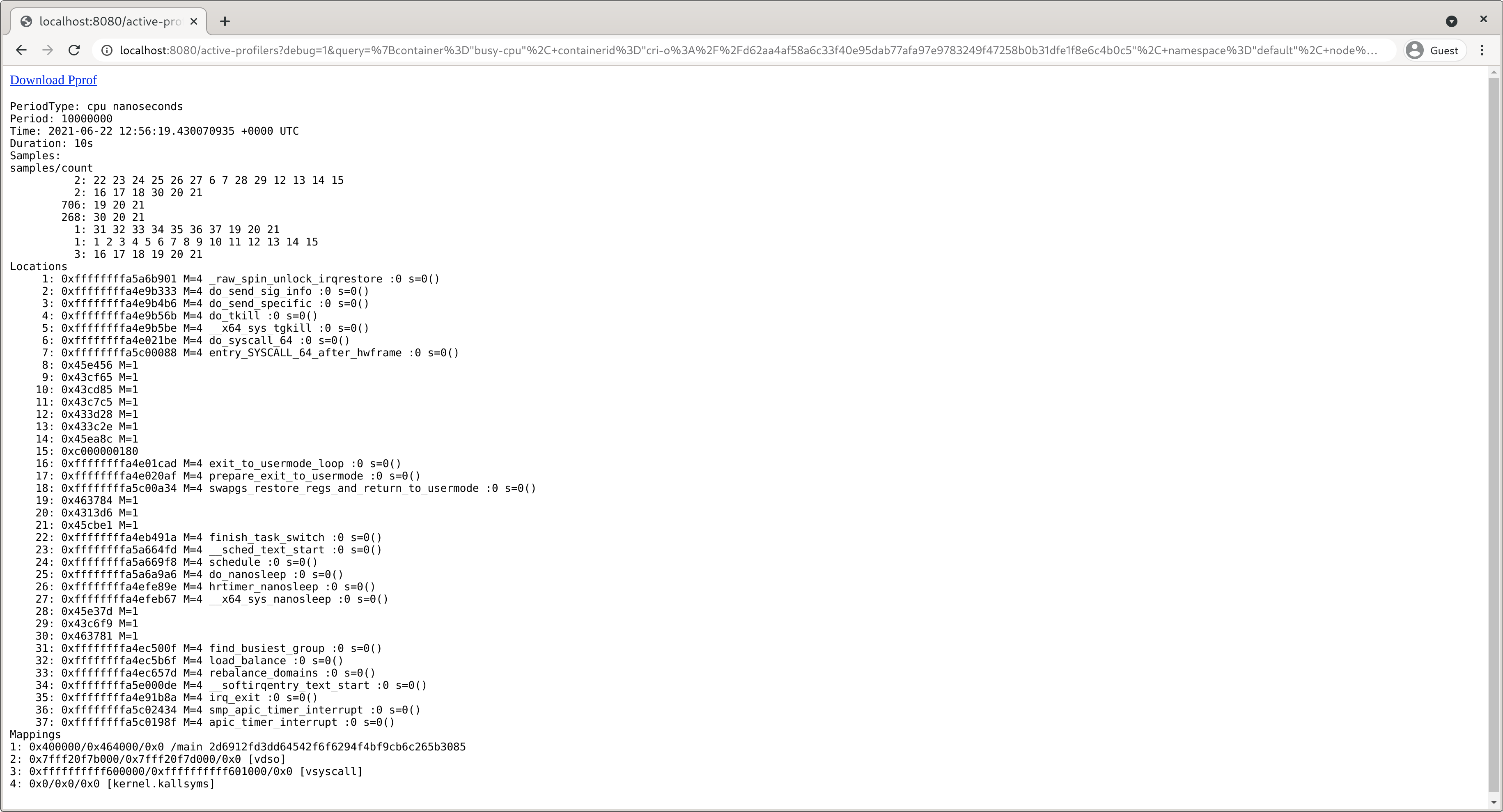The image size is (1503, 812).
Task: Click the sample row '268: 30 20 21'
Action: pos(103,217)
